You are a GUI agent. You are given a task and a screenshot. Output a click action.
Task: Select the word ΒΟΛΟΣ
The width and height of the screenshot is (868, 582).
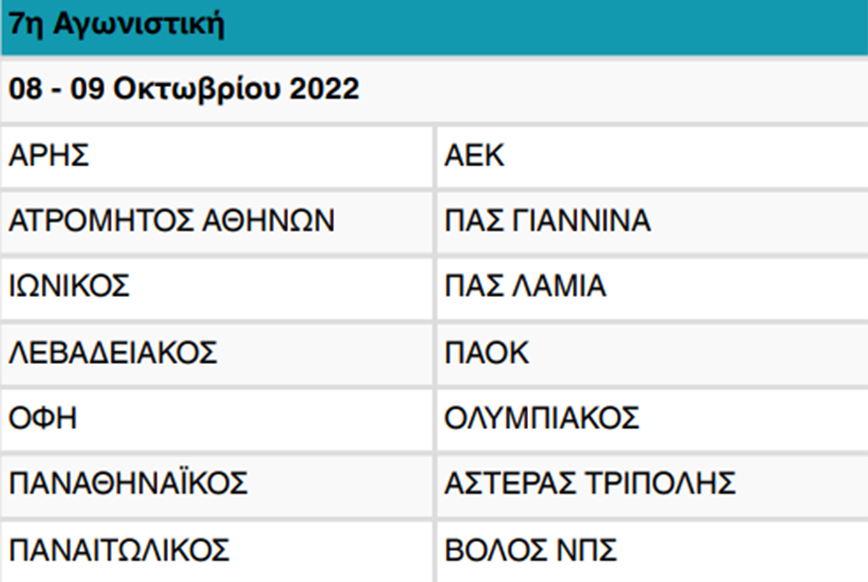pos(488,550)
